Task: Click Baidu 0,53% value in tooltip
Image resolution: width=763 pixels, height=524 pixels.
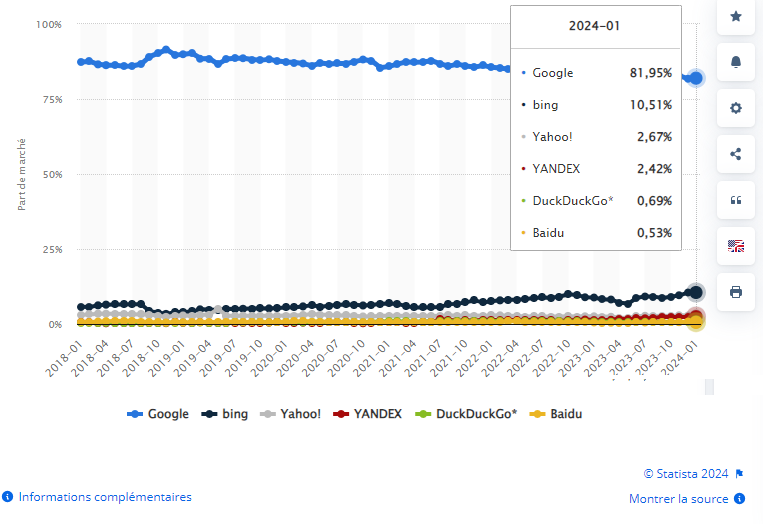Action: tap(654, 233)
